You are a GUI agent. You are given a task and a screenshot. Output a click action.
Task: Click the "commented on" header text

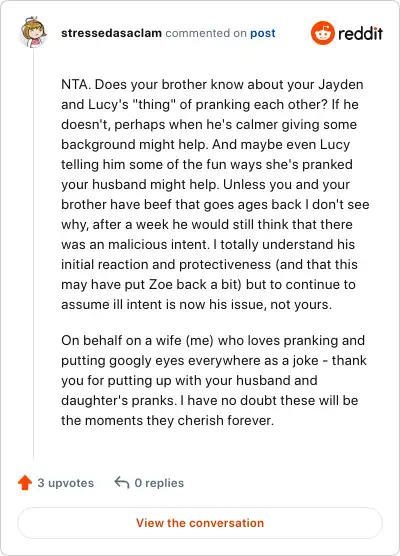pyautogui.click(x=206, y=33)
